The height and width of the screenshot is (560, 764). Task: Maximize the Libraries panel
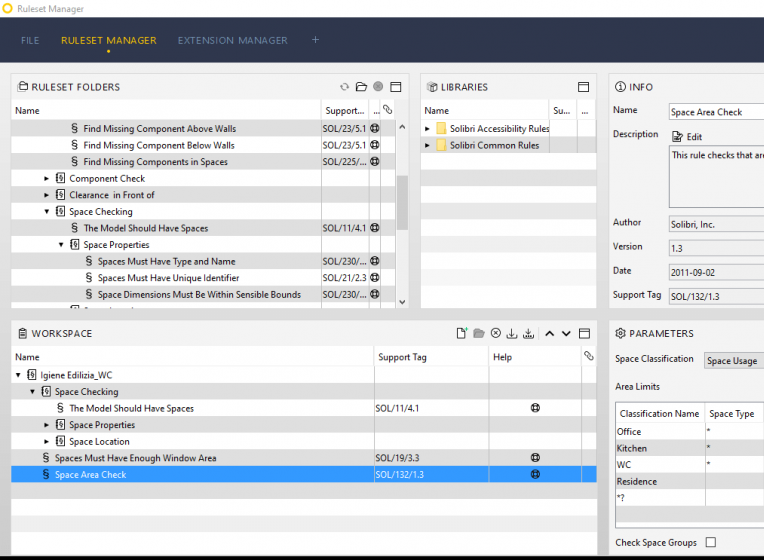point(583,87)
